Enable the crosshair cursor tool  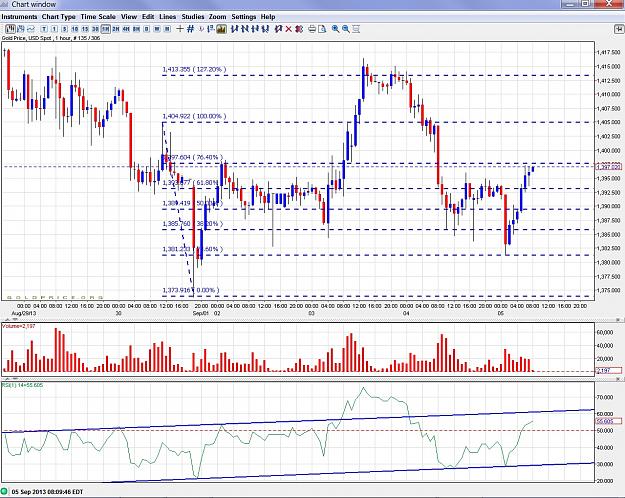pos(180,29)
